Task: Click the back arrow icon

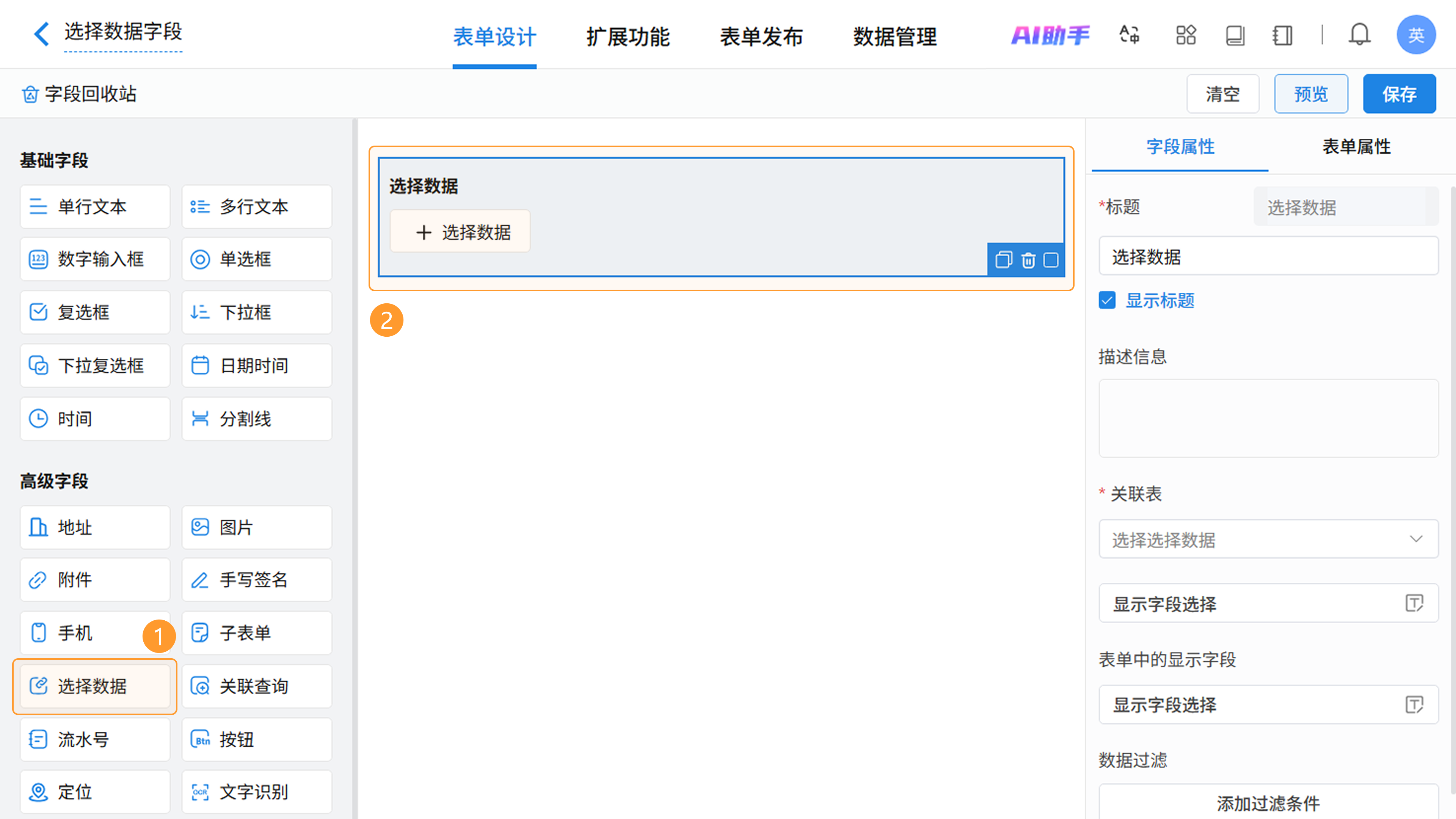Action: point(41,34)
